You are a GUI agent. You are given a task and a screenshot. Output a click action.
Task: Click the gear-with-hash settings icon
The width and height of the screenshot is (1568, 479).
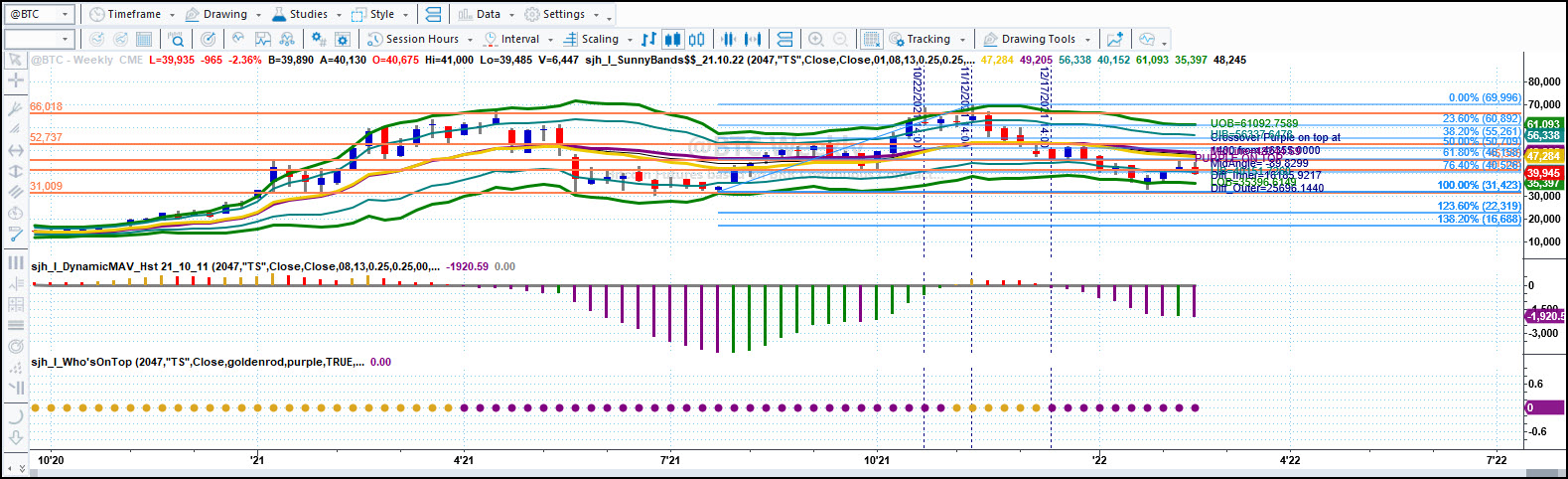pyautogui.click(x=319, y=39)
